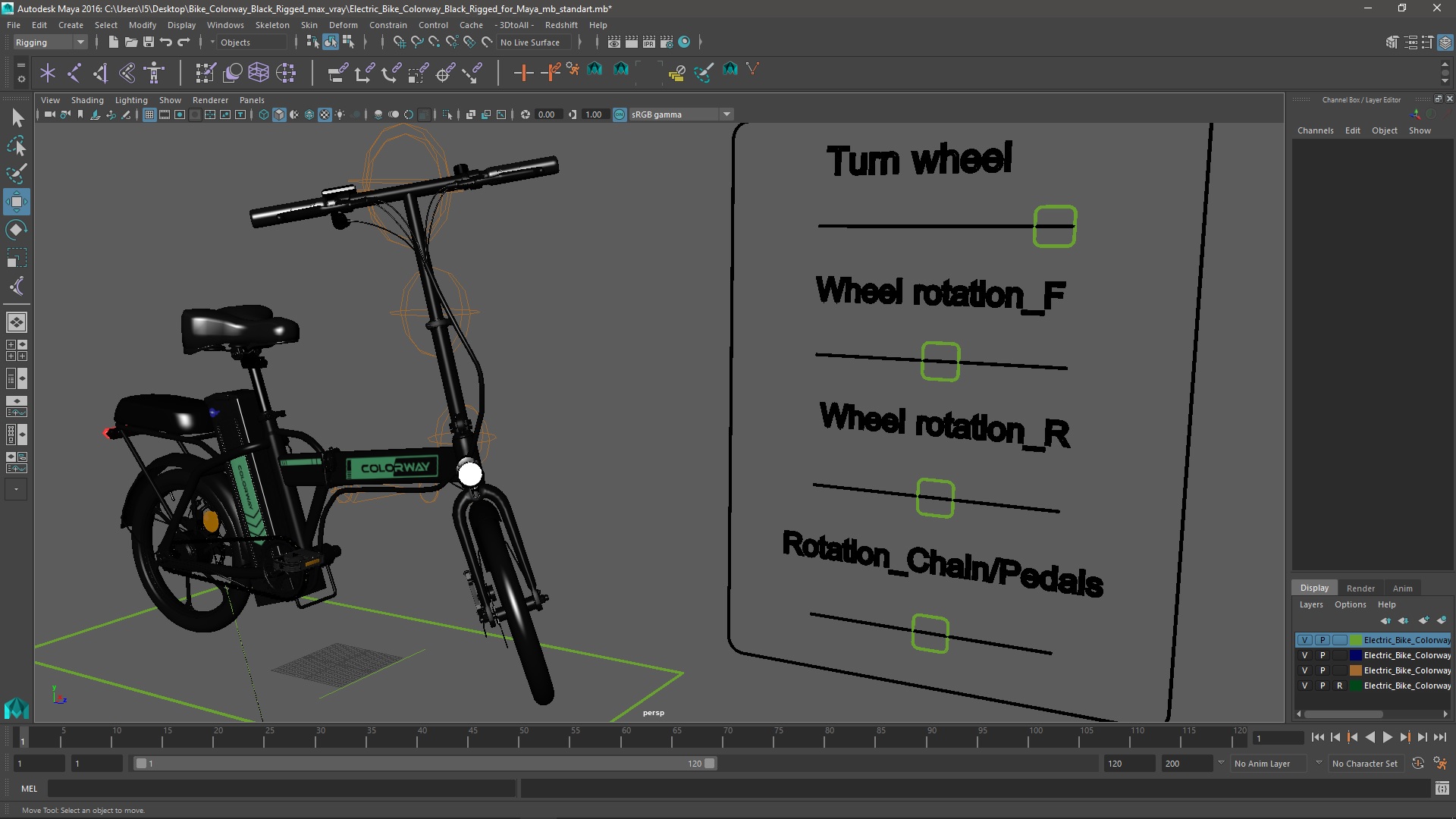Toggle viewport grid display icon
This screenshot has height=819, width=1456.
[149, 115]
